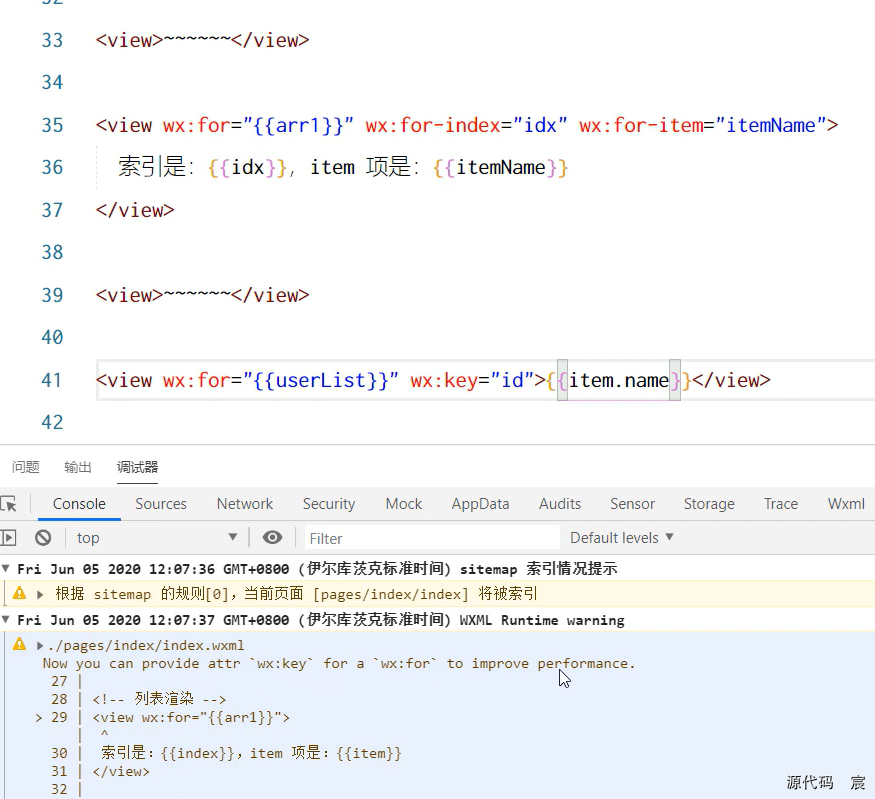Image resolution: width=875 pixels, height=799 pixels.
Task: Expand the ./pages/index/index.wxml warning entry
Action: pyautogui.click(x=40, y=646)
